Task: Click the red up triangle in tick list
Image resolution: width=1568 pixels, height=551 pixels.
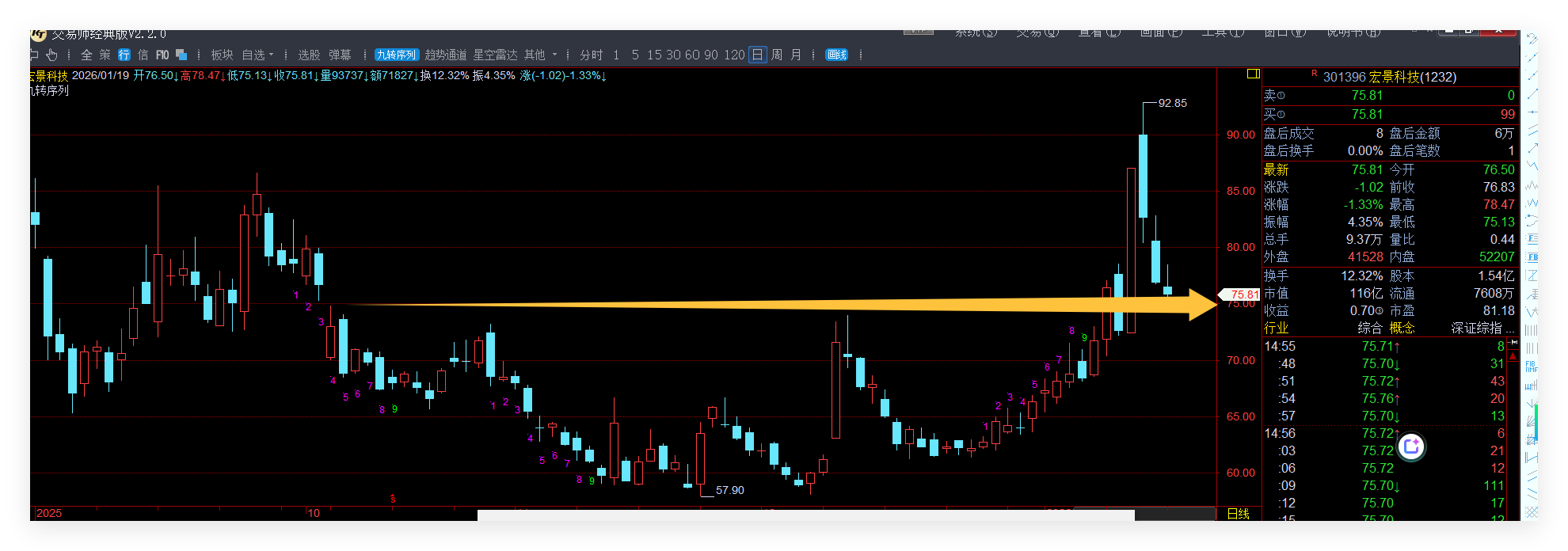Action: pos(1513,357)
